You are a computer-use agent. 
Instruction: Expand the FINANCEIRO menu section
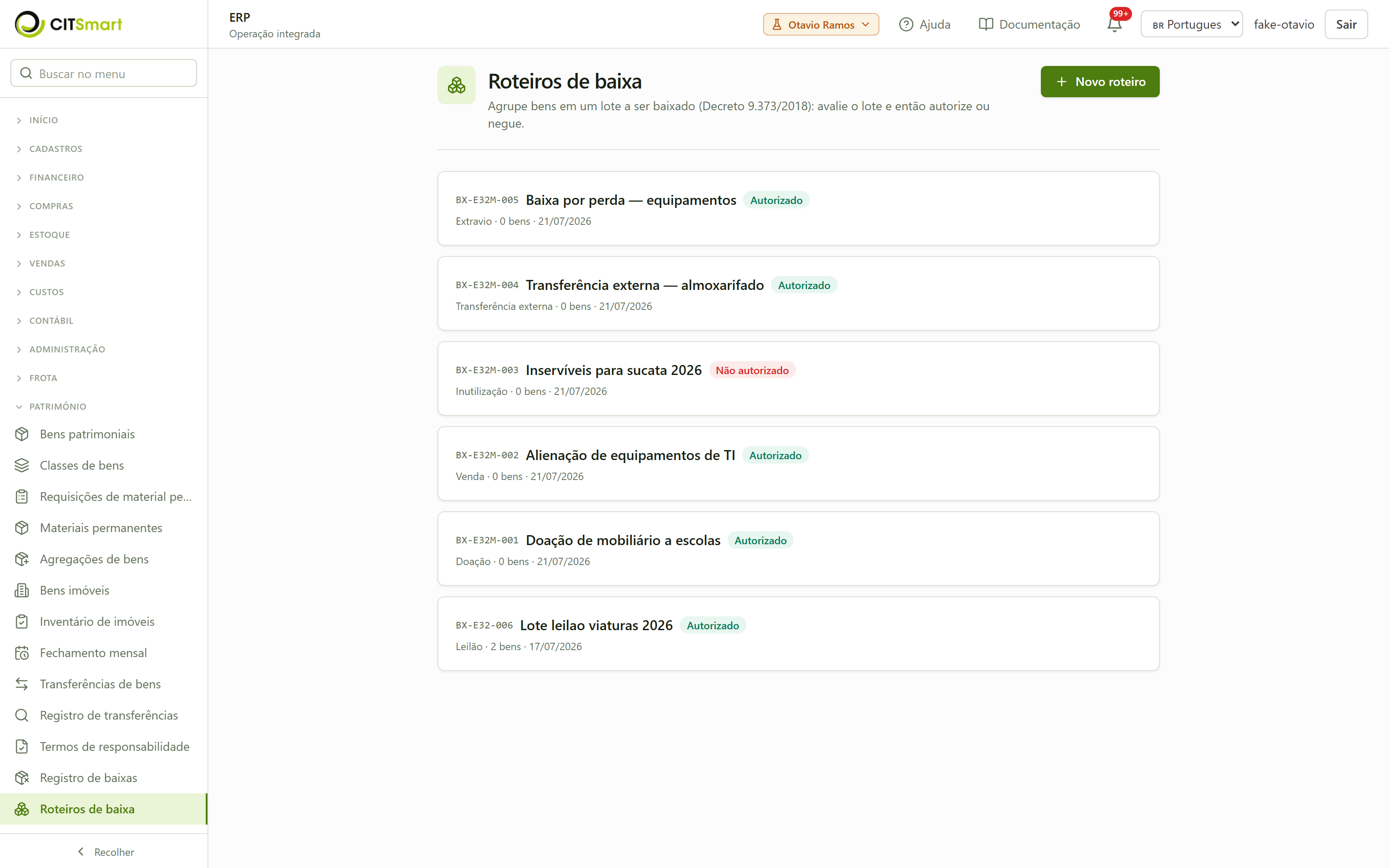[x=104, y=178]
